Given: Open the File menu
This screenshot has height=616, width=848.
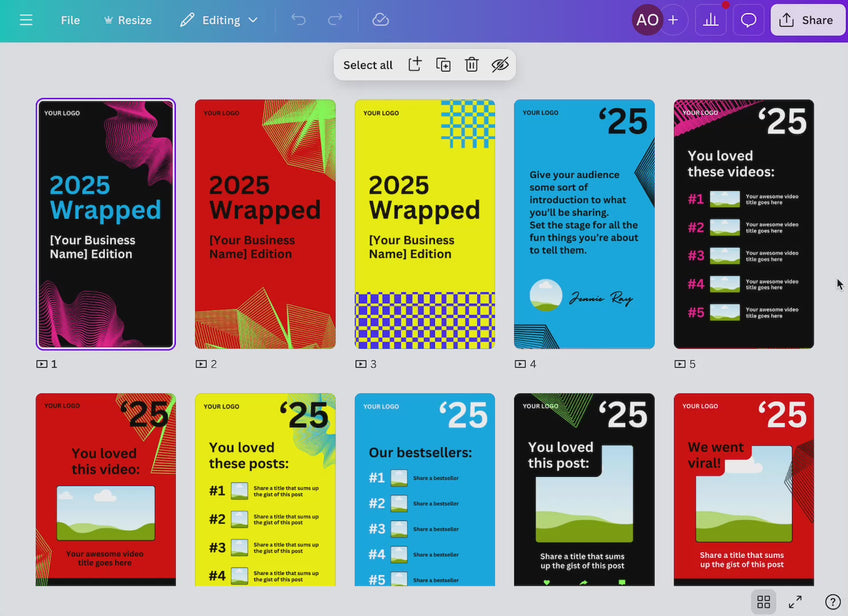Looking at the screenshot, I should (x=70, y=19).
